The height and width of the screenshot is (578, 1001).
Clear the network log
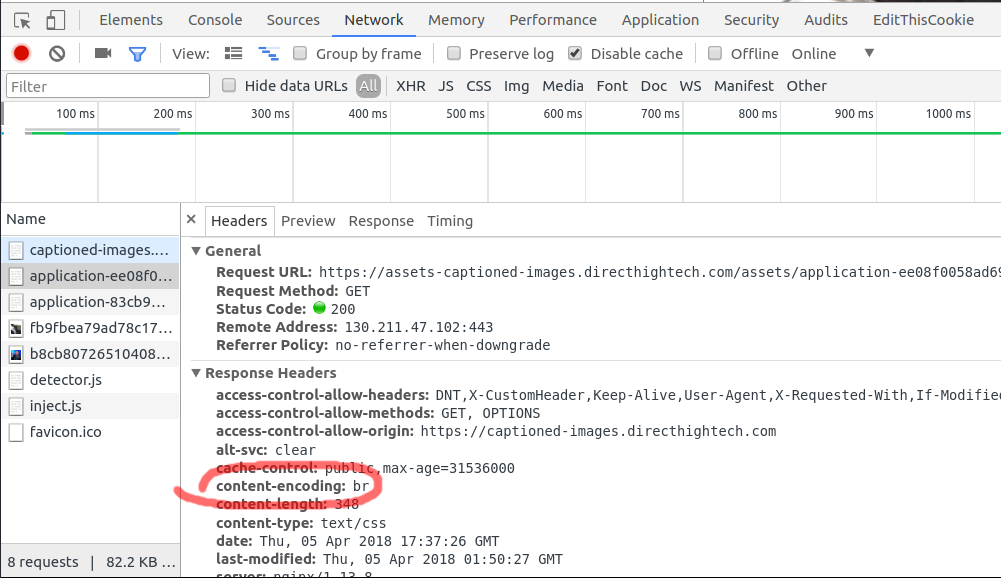[57, 54]
